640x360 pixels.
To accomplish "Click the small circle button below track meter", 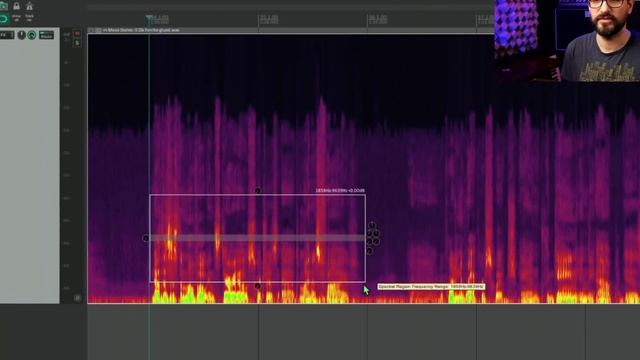I will pos(77,298).
